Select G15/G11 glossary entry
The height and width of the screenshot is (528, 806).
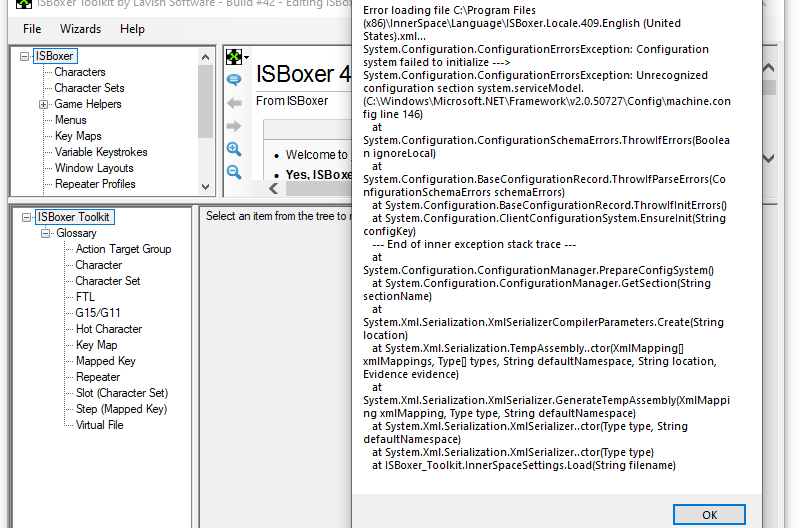98,313
